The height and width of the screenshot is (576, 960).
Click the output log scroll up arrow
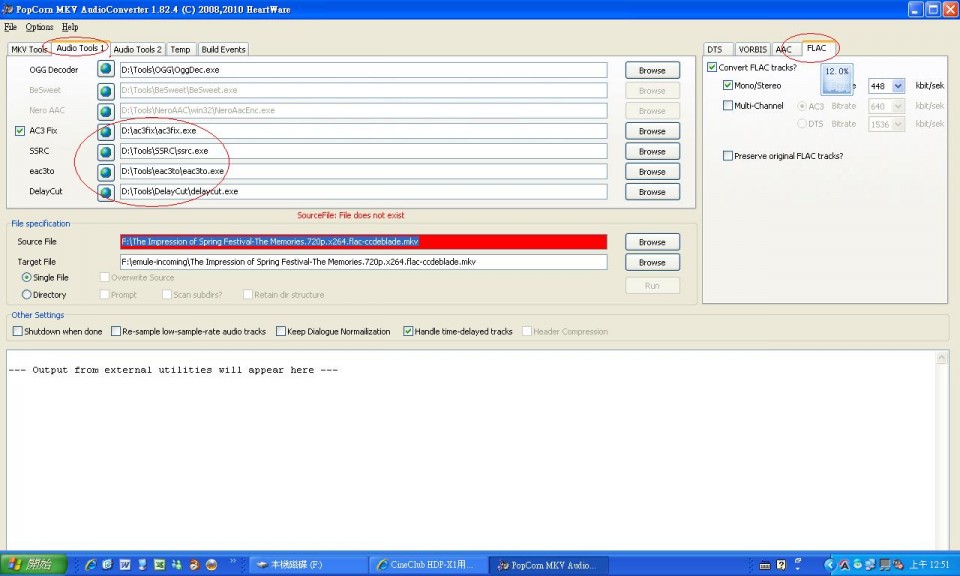click(x=942, y=359)
